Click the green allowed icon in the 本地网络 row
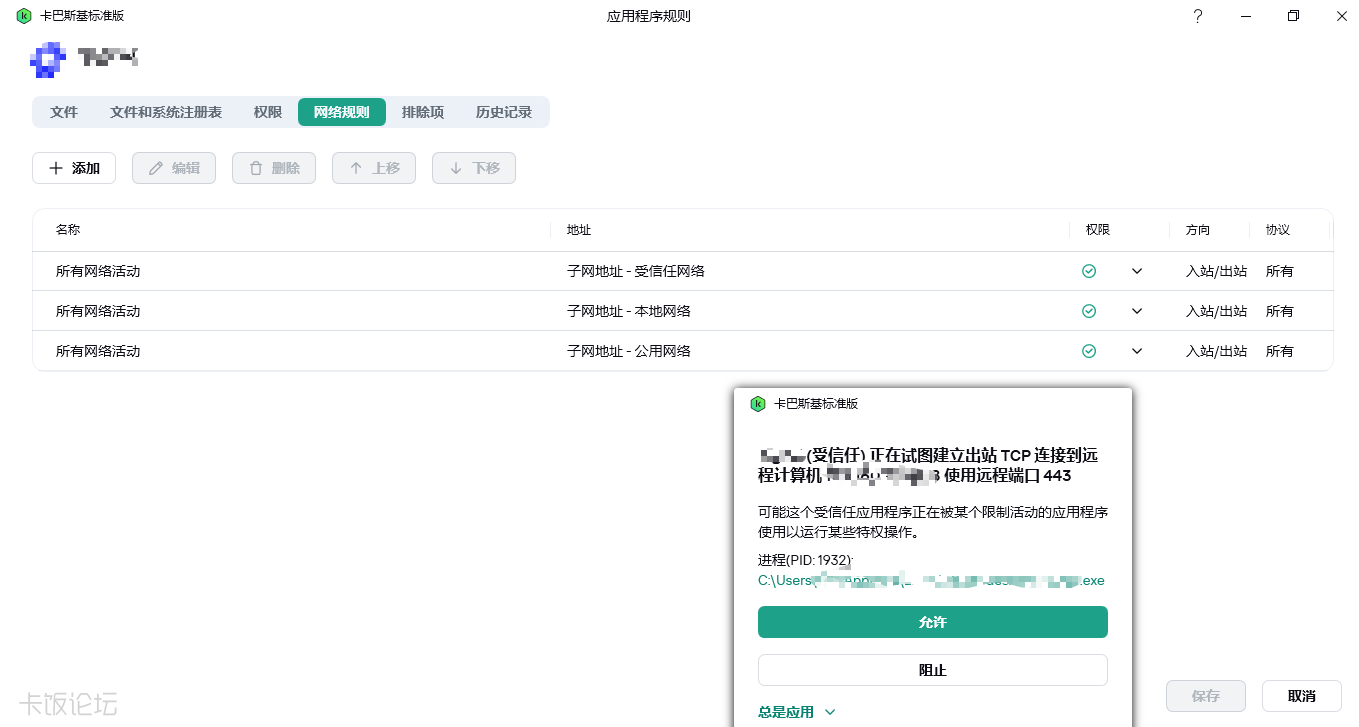The width and height of the screenshot is (1359, 727). (x=1089, y=311)
